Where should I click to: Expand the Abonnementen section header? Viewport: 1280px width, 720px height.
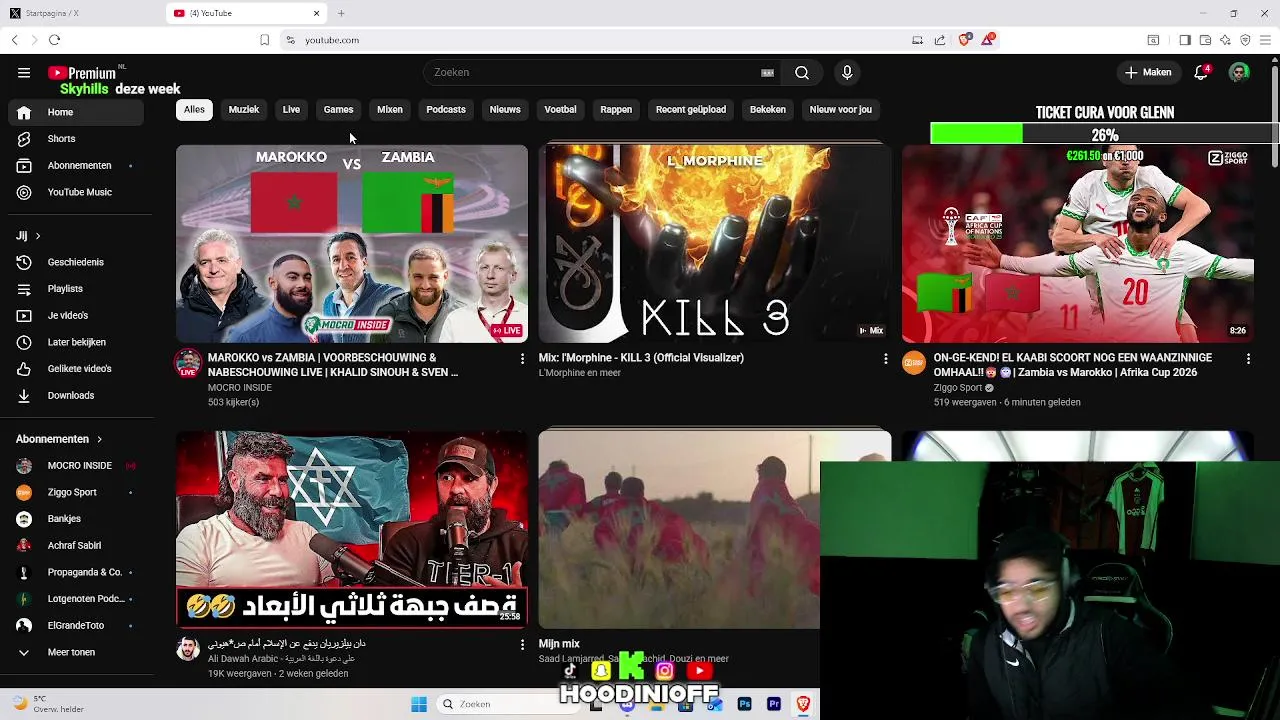pyautogui.click(x=60, y=439)
